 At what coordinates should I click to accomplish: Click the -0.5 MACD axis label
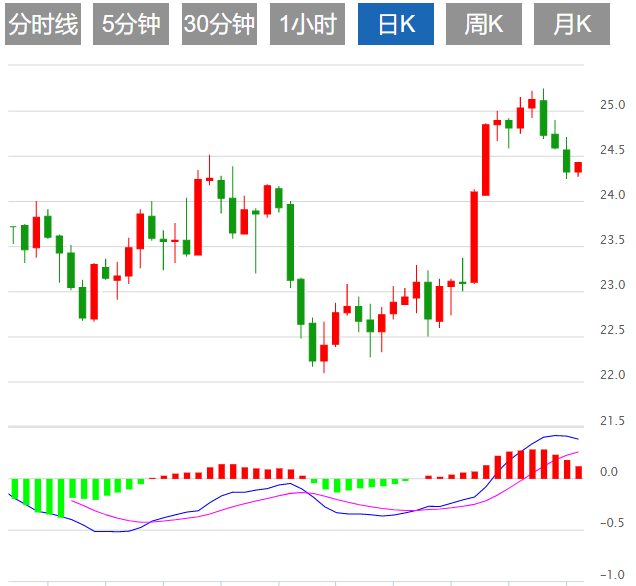coord(610,523)
